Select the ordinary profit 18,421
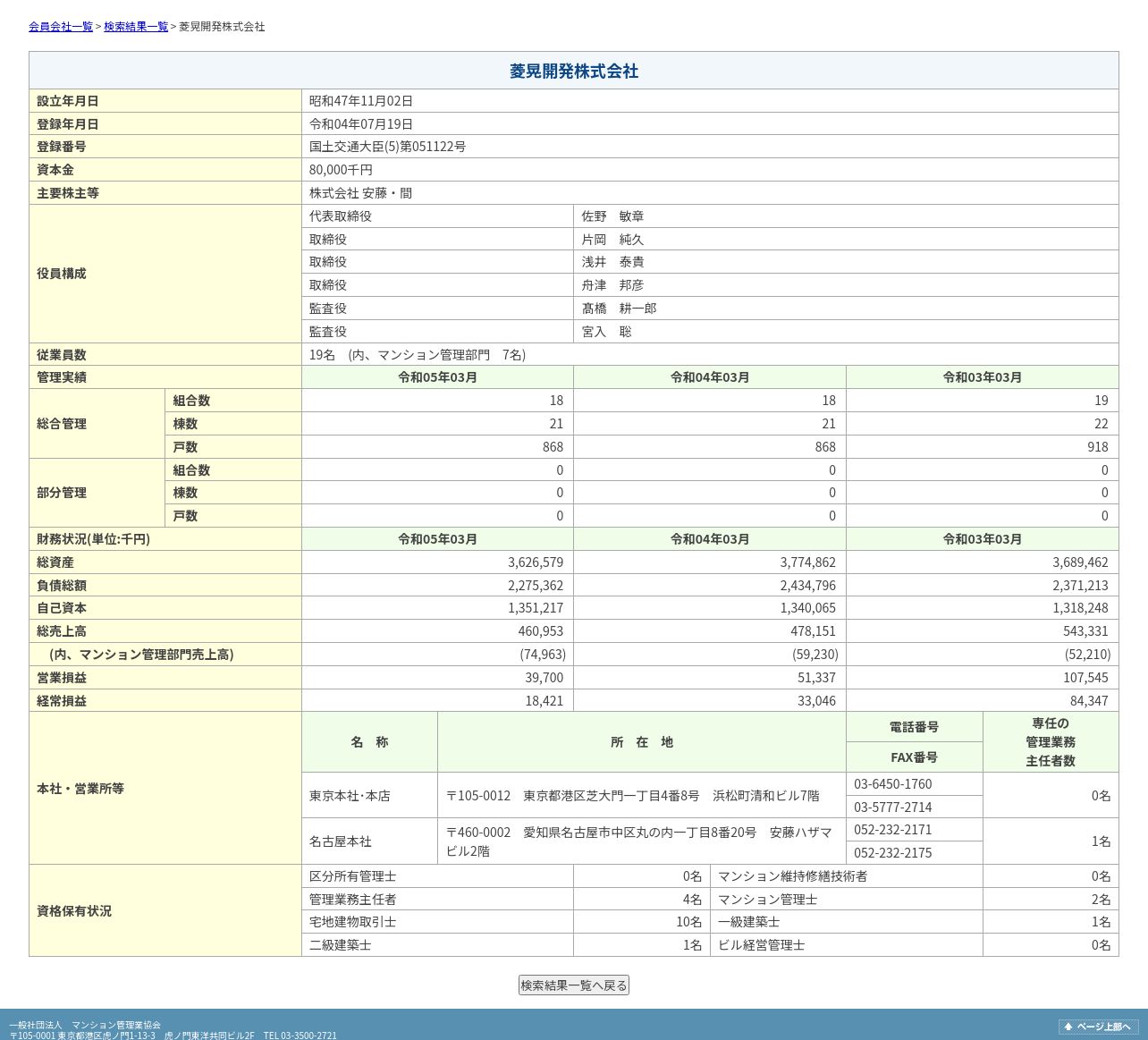 [544, 701]
